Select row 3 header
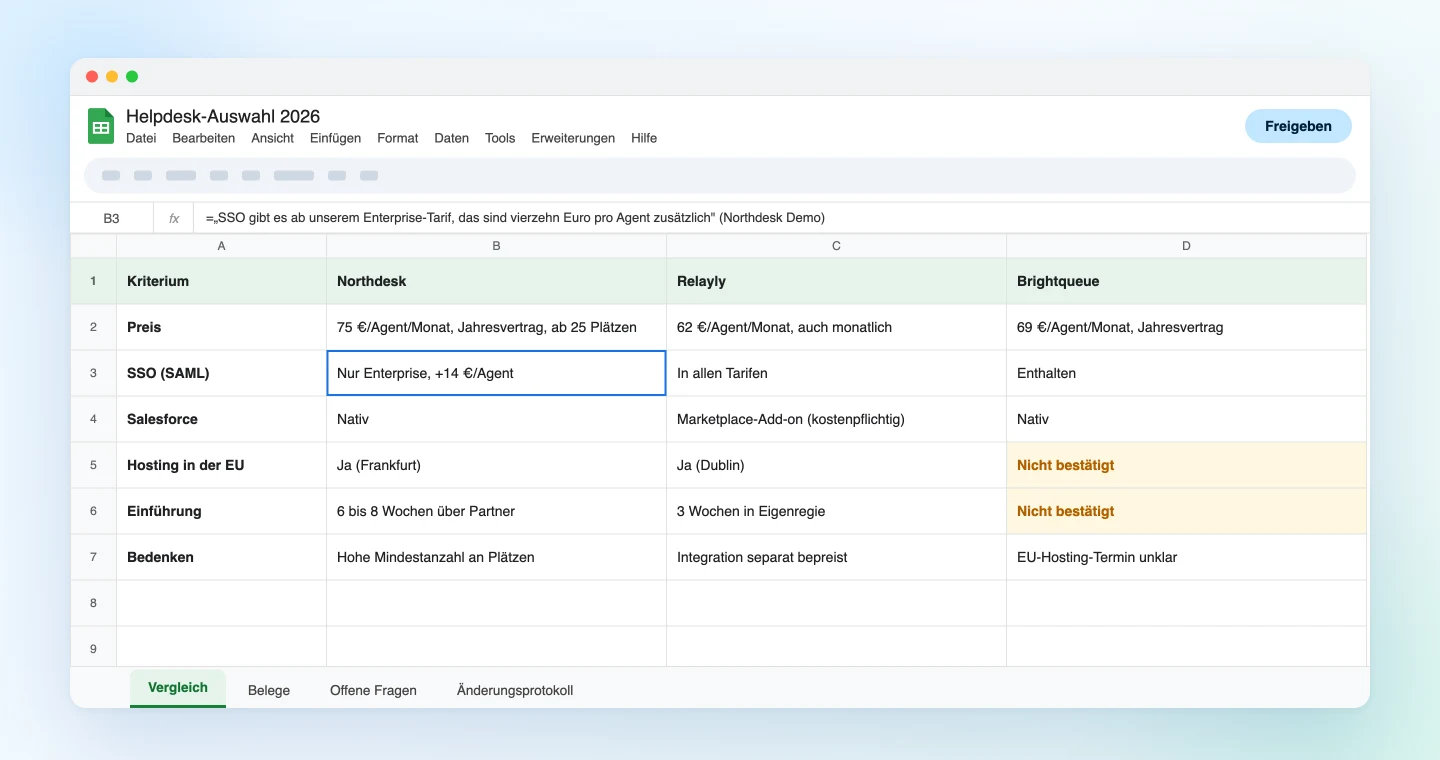 94,373
